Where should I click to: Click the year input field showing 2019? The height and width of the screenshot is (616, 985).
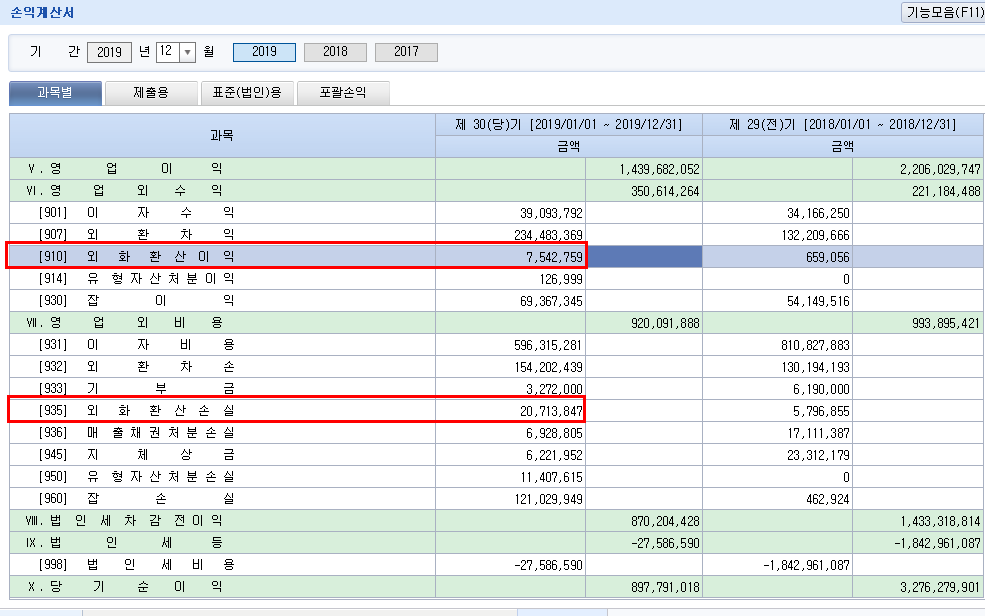pyautogui.click(x=109, y=52)
